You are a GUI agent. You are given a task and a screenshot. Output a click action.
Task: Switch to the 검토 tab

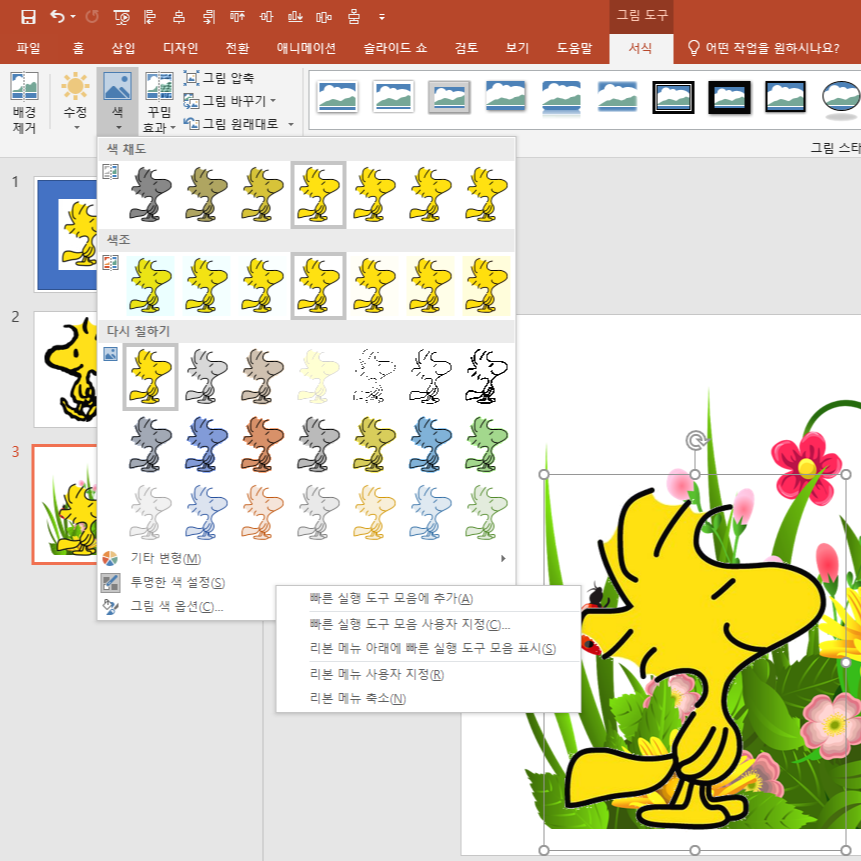[x=466, y=48]
